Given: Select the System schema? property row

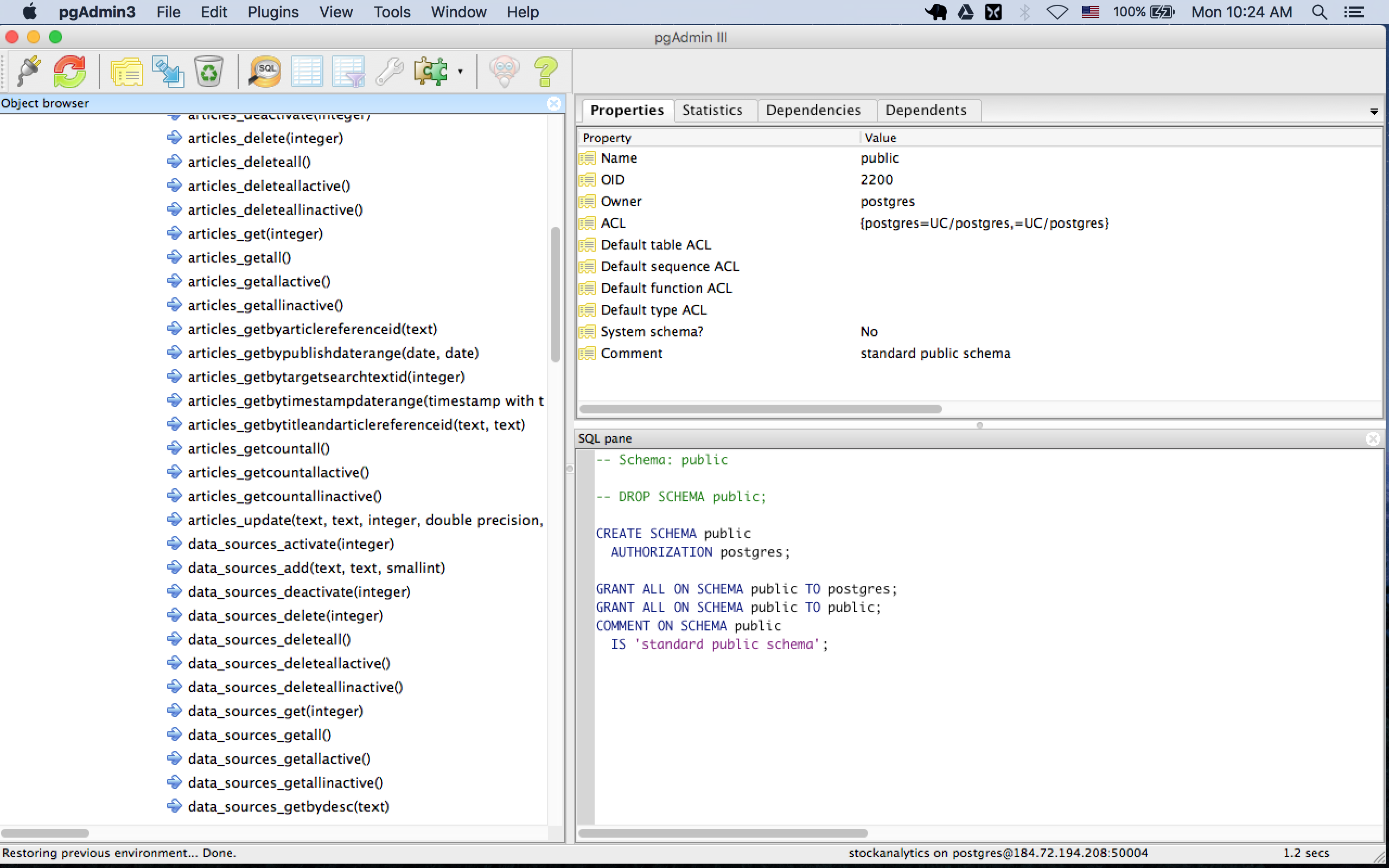Looking at the screenshot, I should (x=979, y=332).
